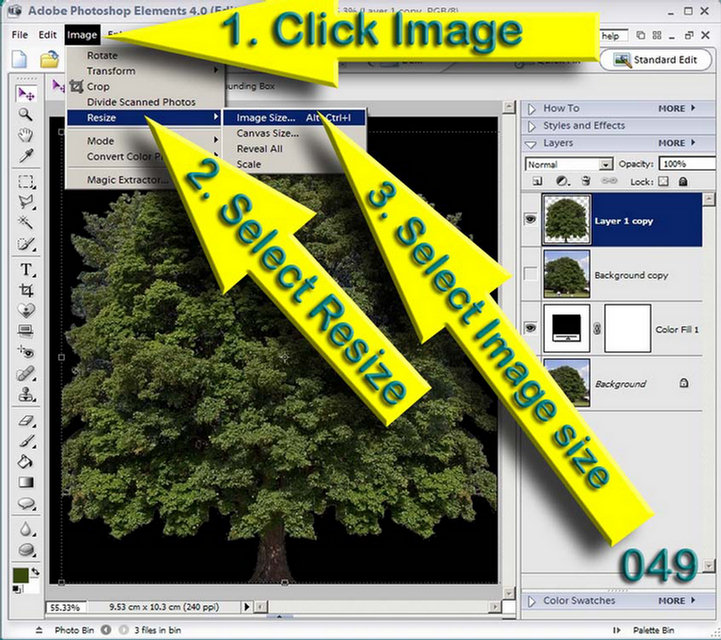This screenshot has width=721, height=640.
Task: Click the Standard Edit button
Action: click(x=656, y=60)
